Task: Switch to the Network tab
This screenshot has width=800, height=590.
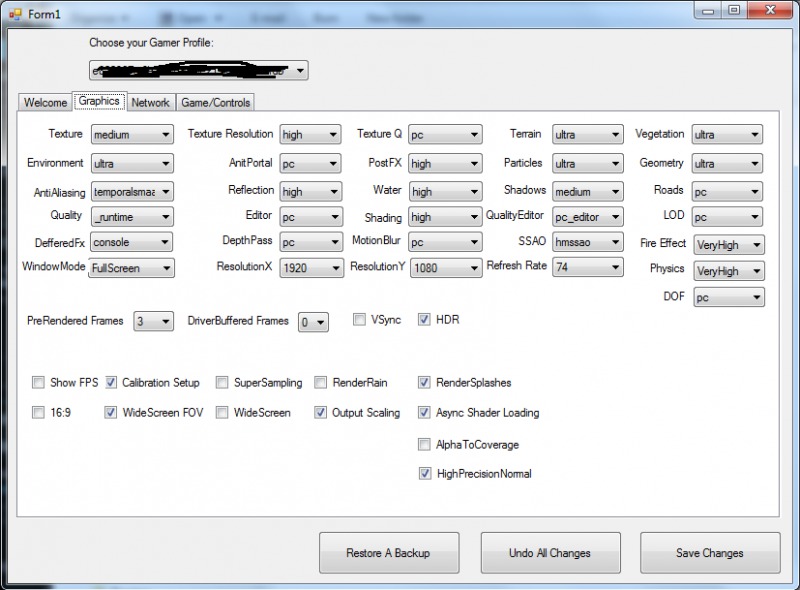Action: 150,102
